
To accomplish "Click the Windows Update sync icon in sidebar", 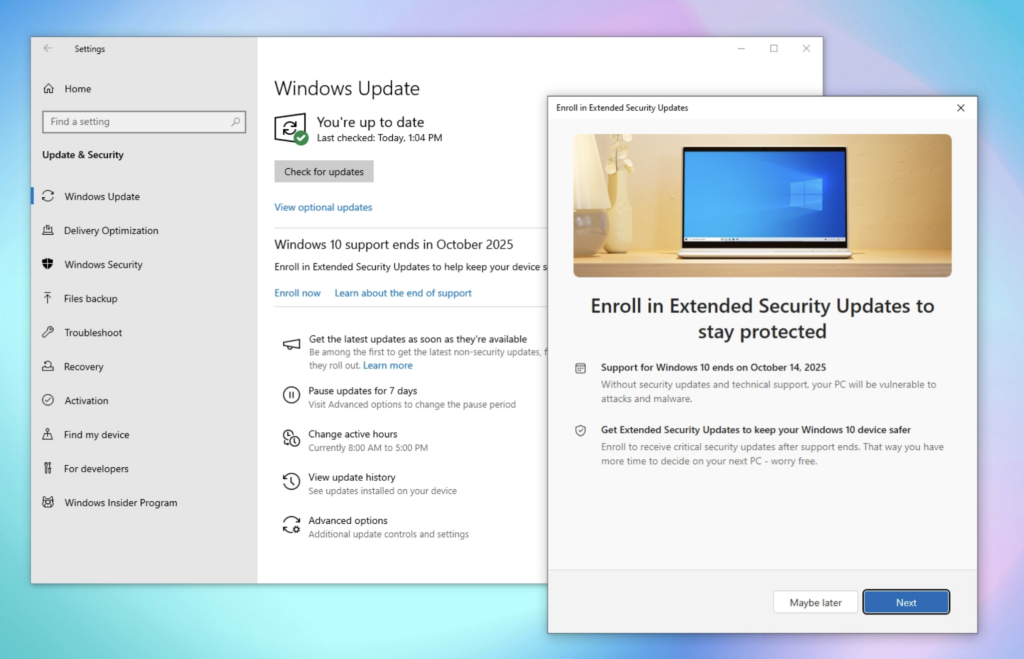I will point(48,196).
